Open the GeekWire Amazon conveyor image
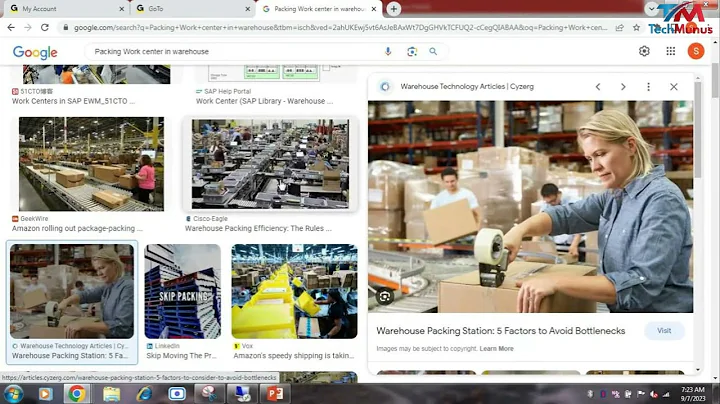720x404 pixels. point(91,164)
